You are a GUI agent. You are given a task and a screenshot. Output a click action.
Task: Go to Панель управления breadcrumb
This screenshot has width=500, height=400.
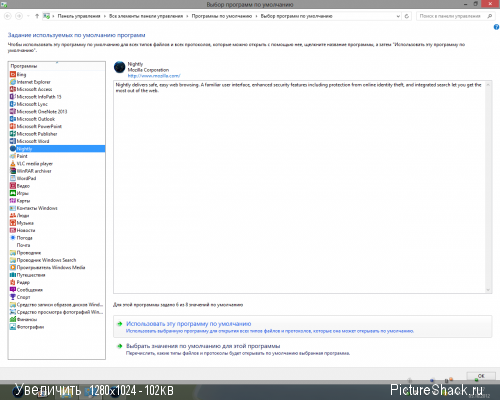click(79, 16)
